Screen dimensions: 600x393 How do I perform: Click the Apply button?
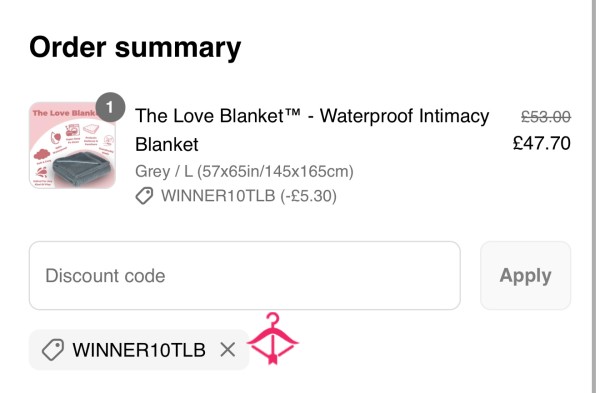pos(525,276)
